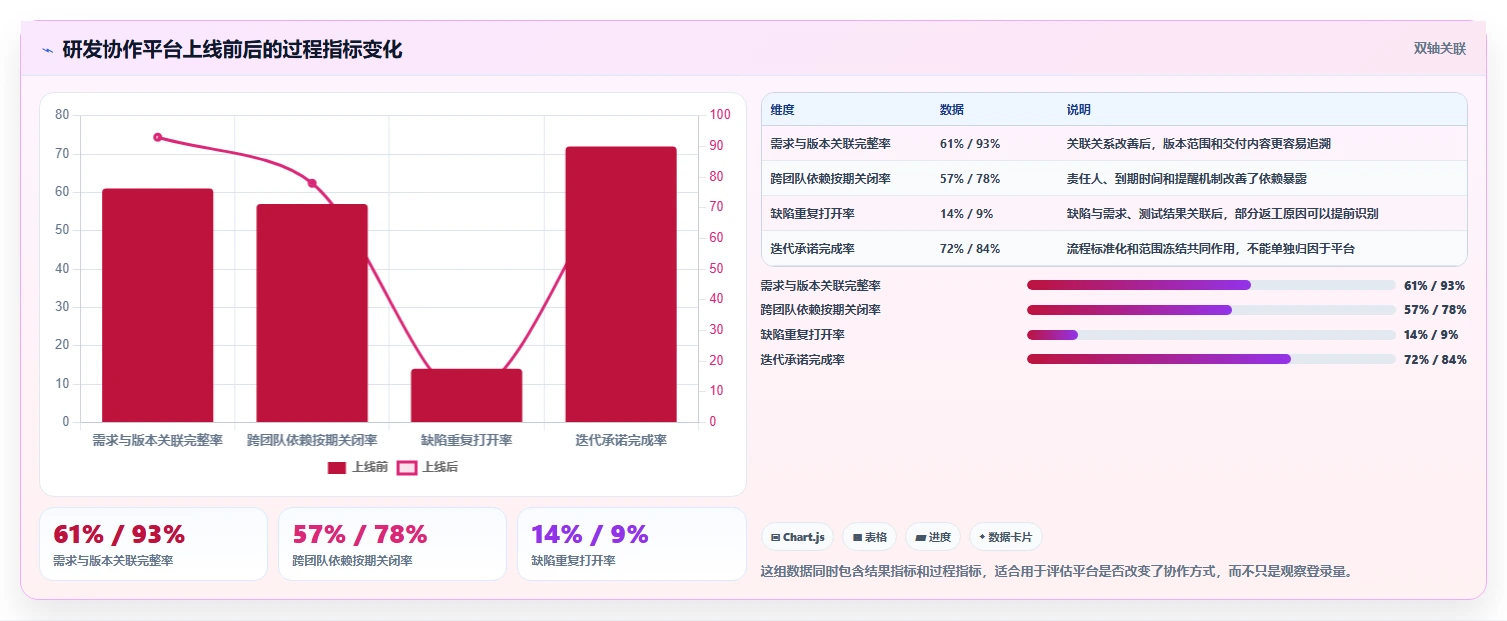1507x621 pixels.
Task: Click x-axis label 迭代承诺完成率
Action: 621,440
